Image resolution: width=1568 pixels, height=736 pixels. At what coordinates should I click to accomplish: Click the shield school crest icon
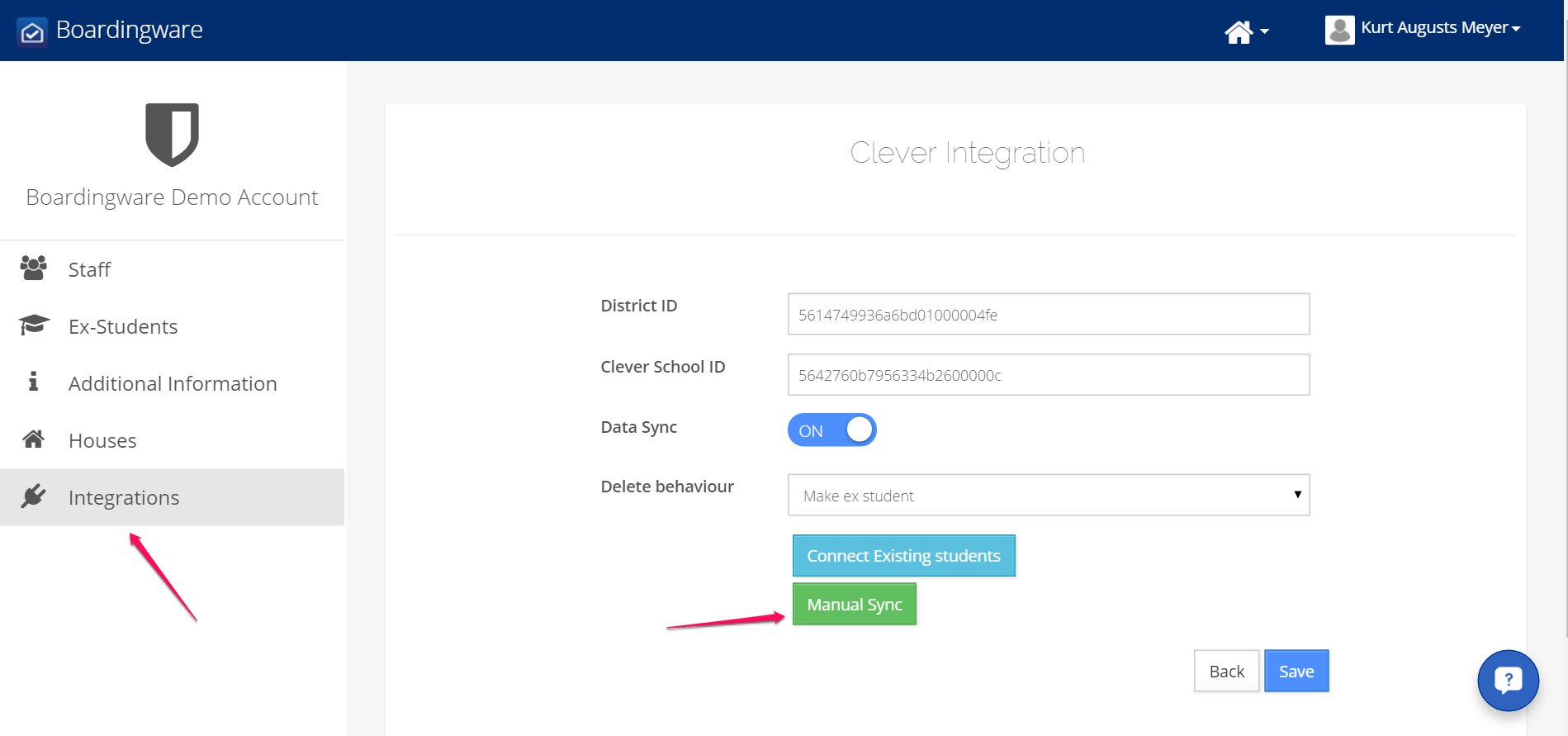[x=172, y=135]
